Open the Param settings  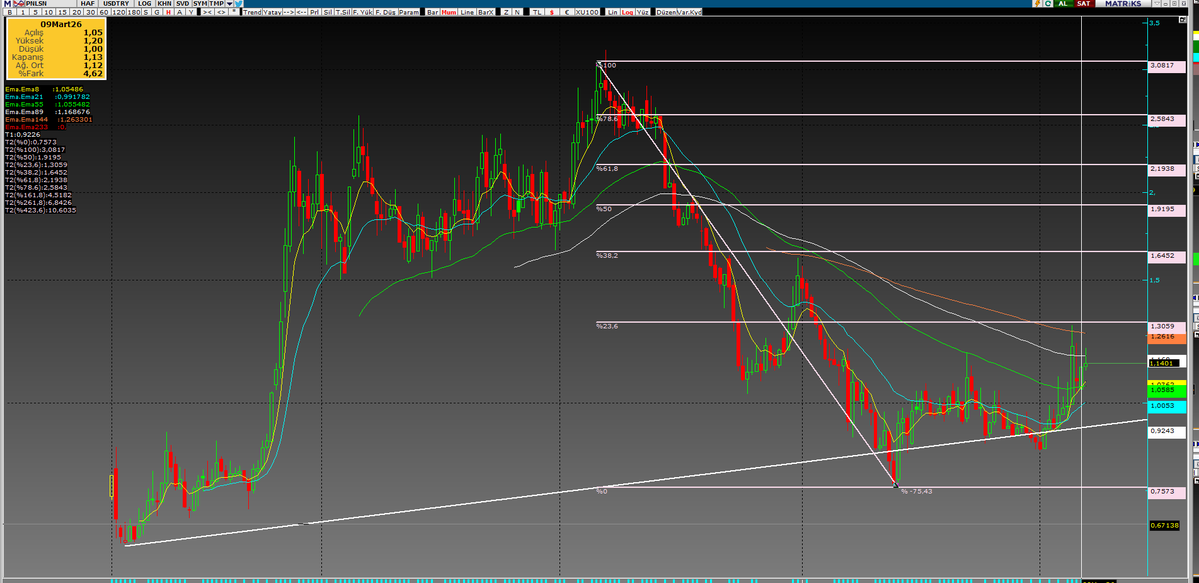pyautogui.click(x=409, y=12)
